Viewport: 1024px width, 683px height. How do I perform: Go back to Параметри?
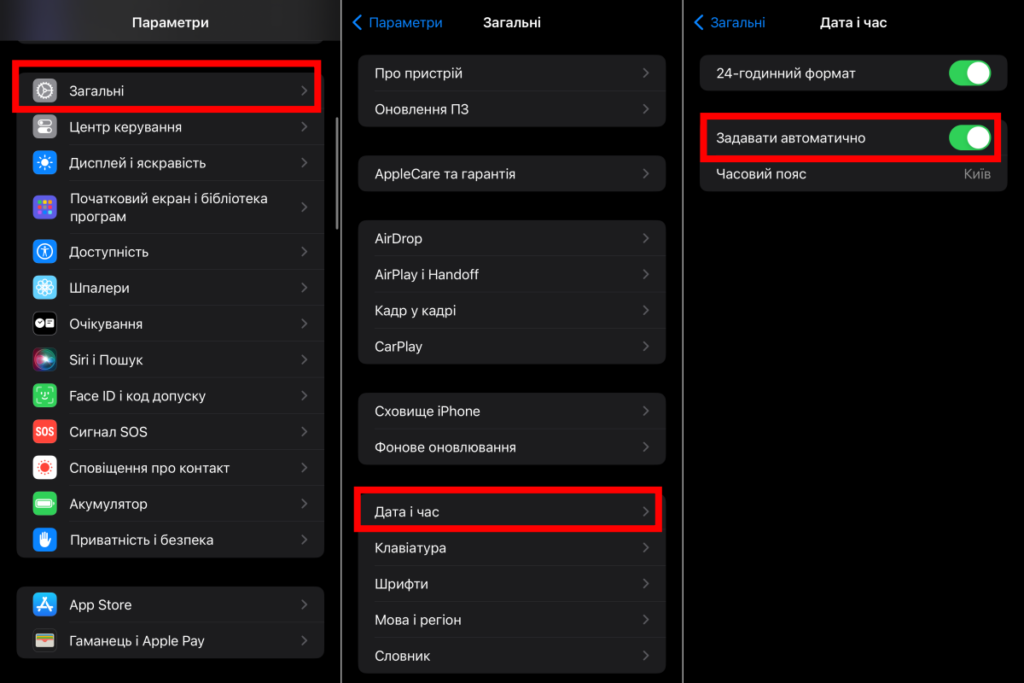[397, 22]
